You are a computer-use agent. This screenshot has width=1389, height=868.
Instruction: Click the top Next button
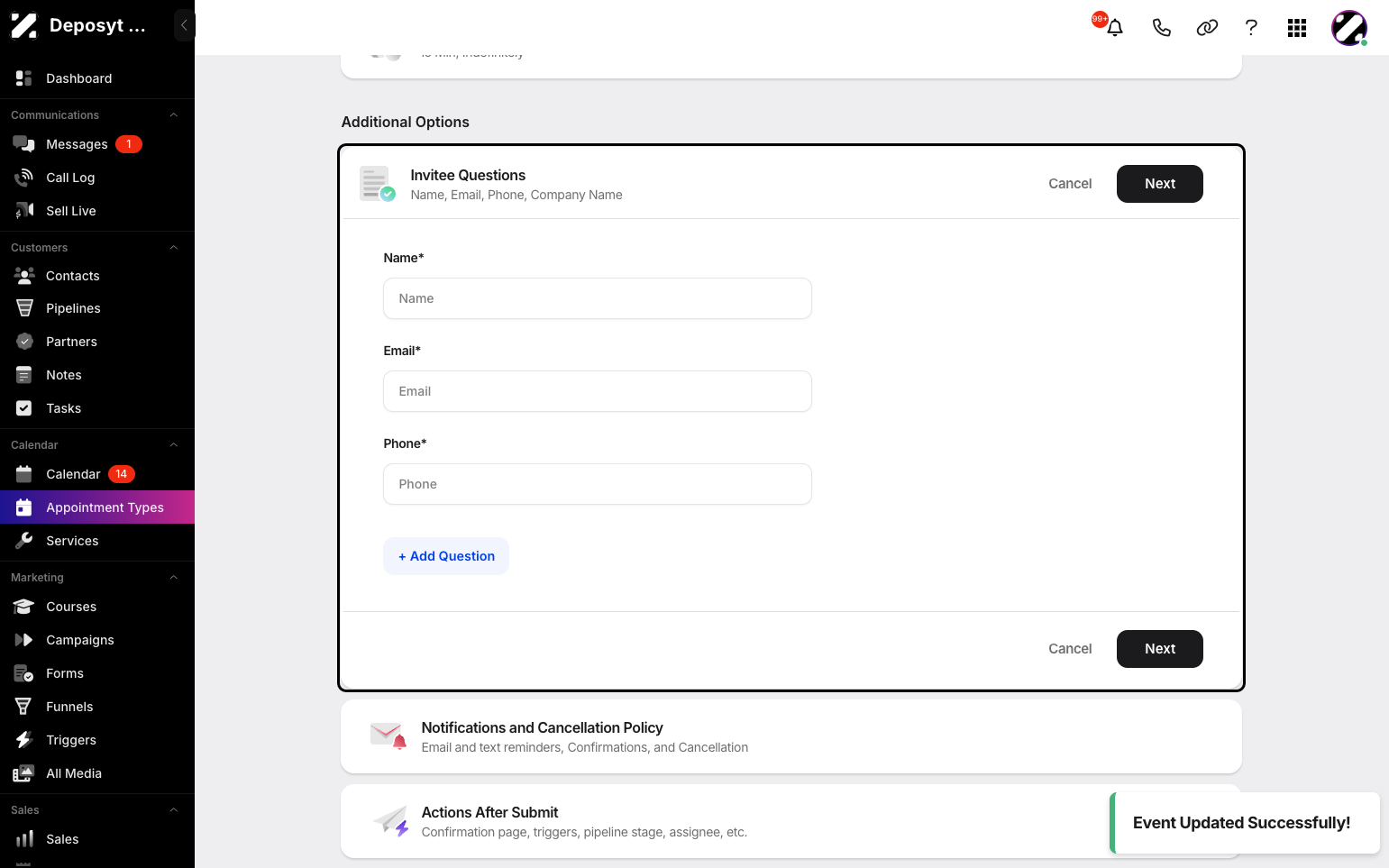[x=1160, y=184]
